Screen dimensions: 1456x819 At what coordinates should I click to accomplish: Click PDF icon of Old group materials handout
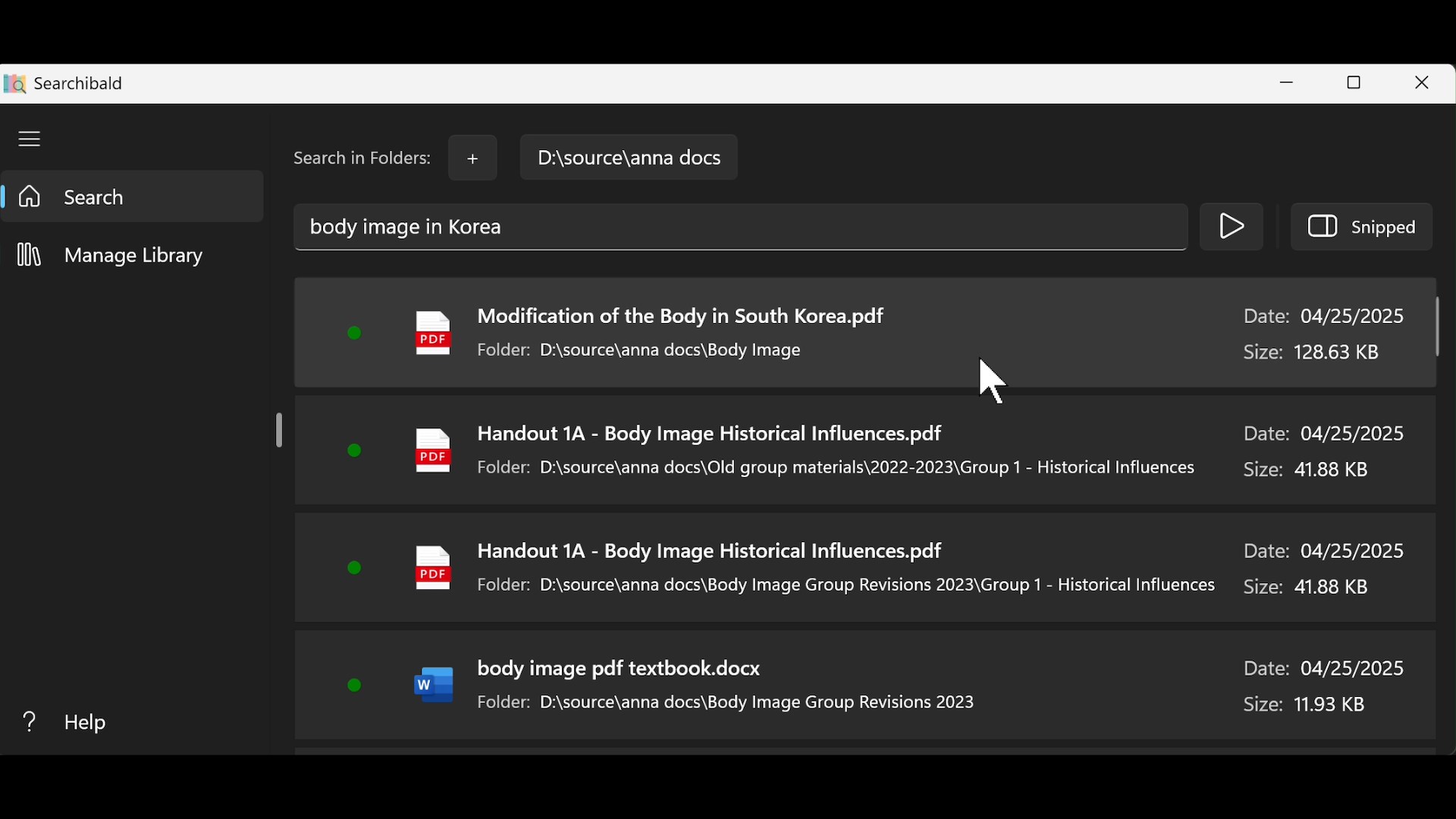pos(432,451)
